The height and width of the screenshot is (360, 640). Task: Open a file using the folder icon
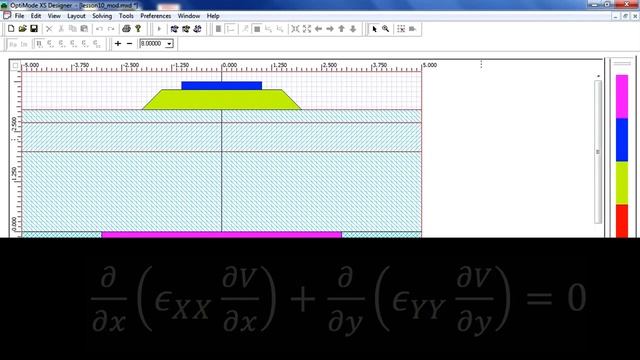pyautogui.click(x=22, y=29)
